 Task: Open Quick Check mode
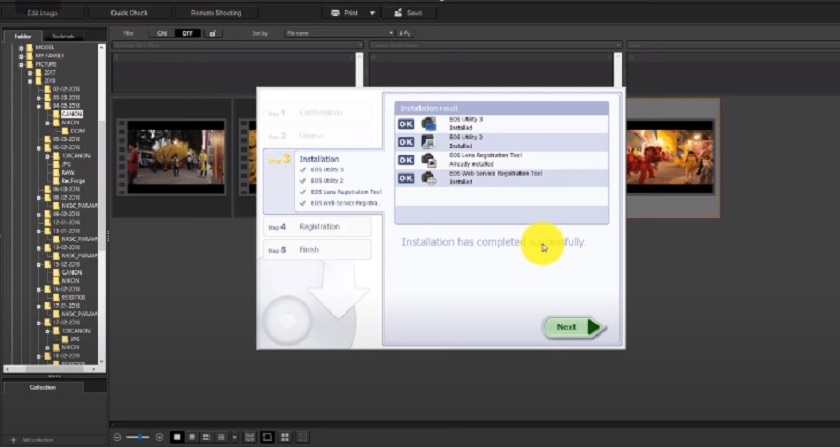coord(129,13)
